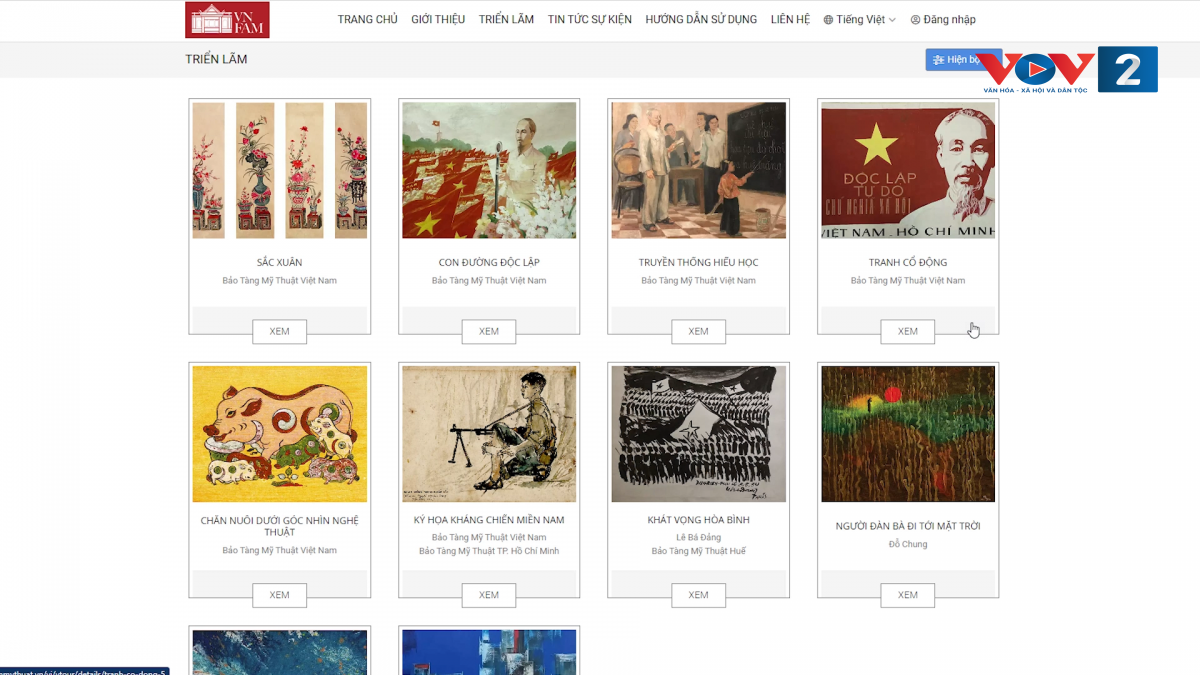Click XEM button under CON ĐƯỜNG ĐỘC LẬP

click(489, 332)
